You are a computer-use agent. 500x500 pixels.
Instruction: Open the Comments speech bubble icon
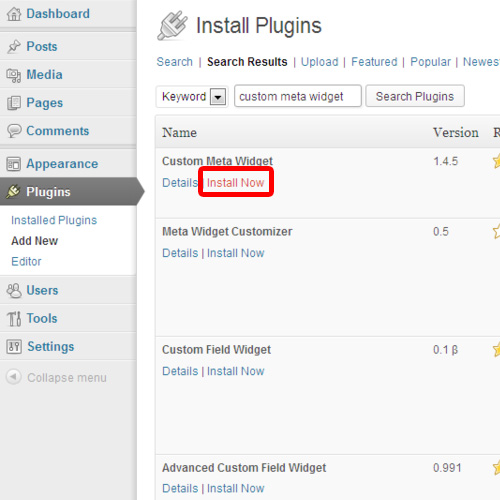point(14,131)
